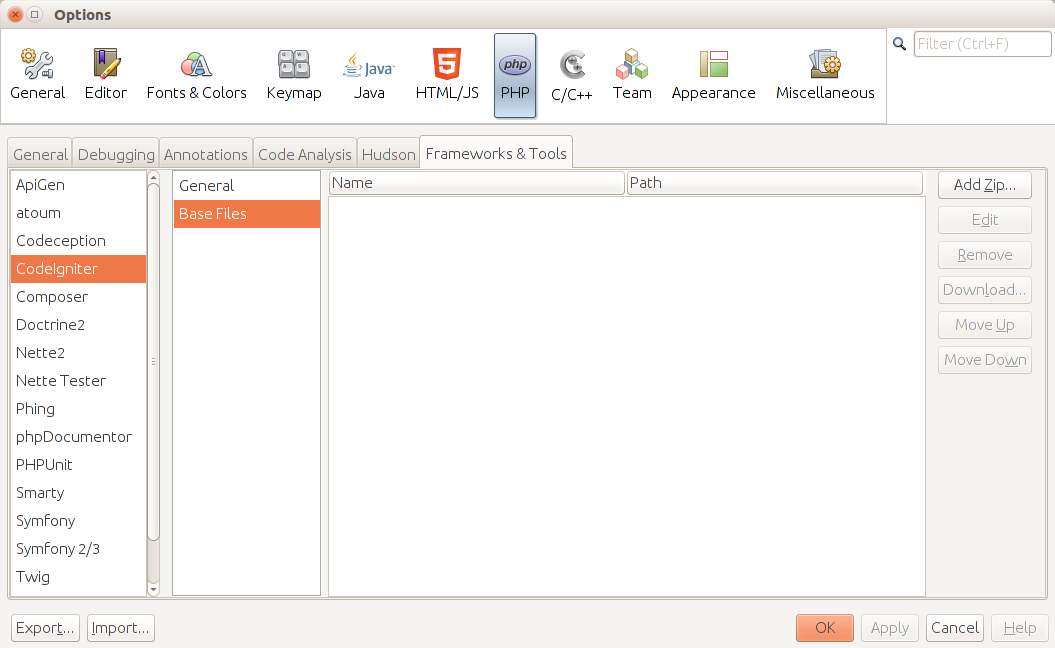Click the Path column header
Viewport: 1055px width, 648px height.
[x=774, y=183]
